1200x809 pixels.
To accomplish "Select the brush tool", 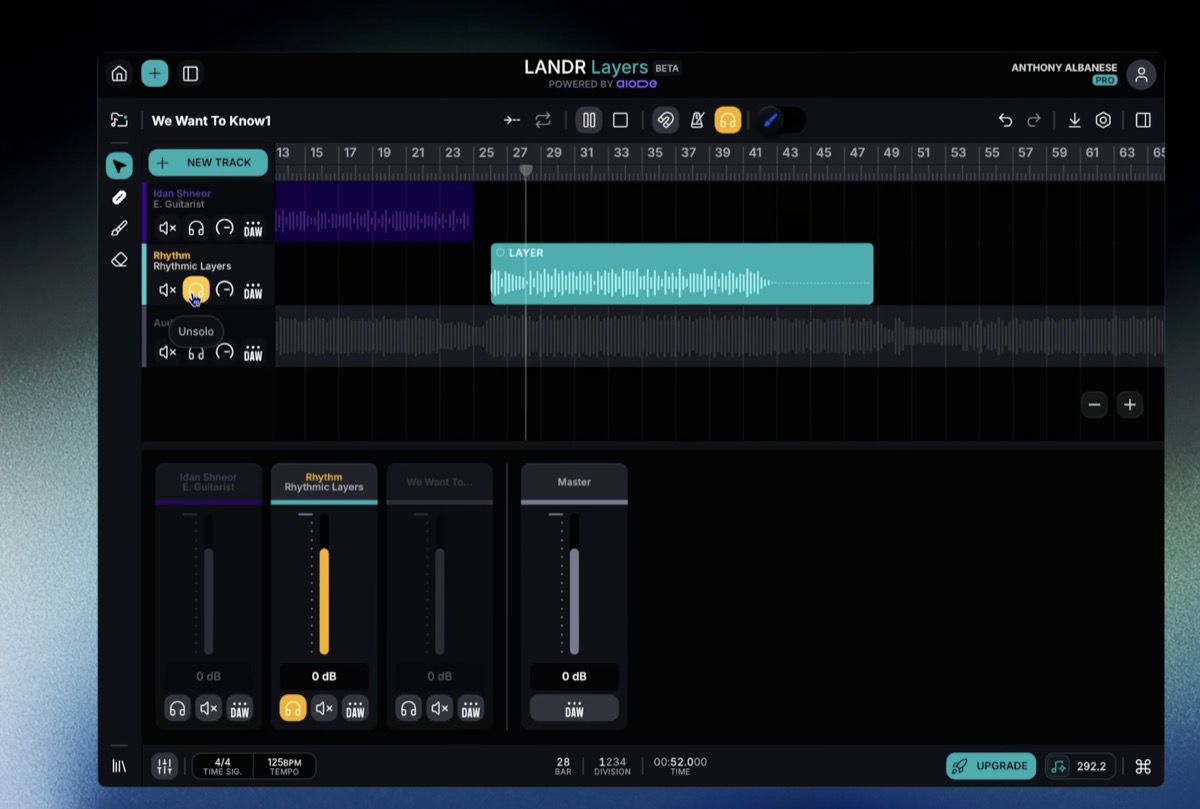I will [119, 228].
